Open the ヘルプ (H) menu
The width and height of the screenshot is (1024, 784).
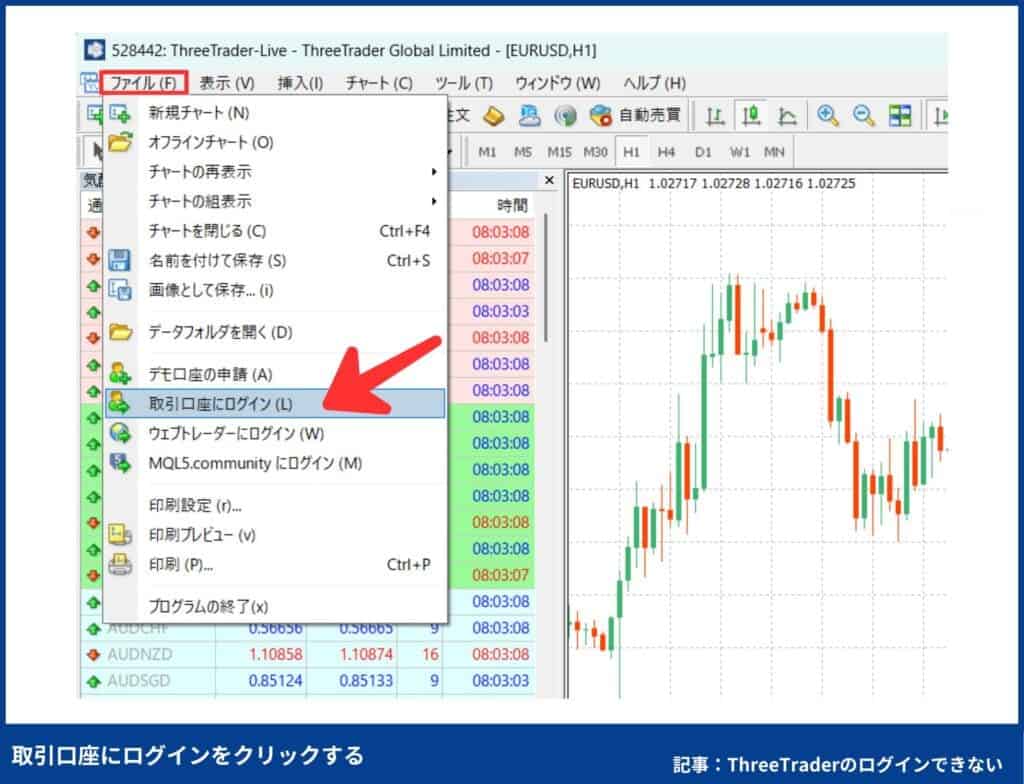pyautogui.click(x=654, y=83)
